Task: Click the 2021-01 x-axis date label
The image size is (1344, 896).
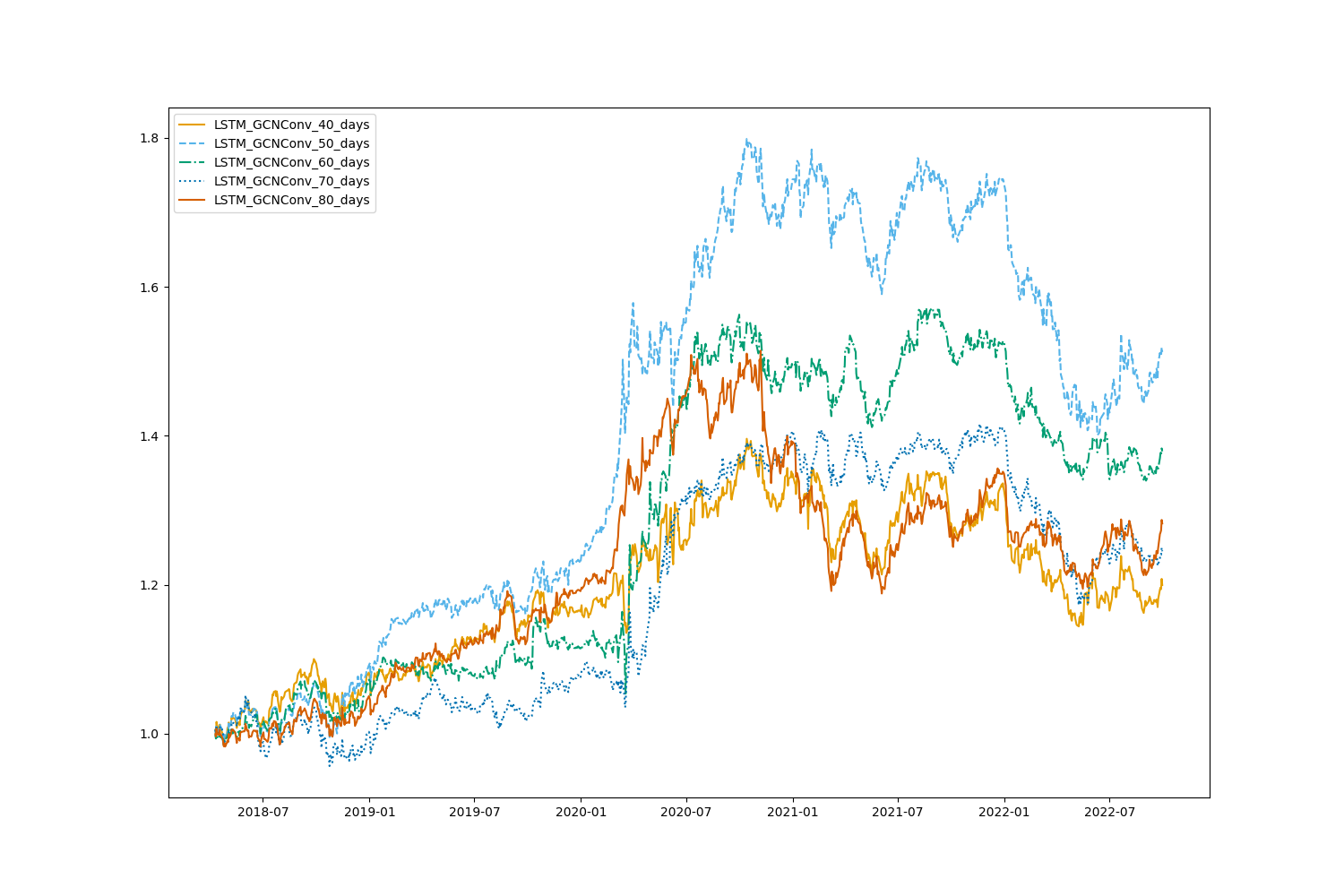Action: tap(792, 812)
